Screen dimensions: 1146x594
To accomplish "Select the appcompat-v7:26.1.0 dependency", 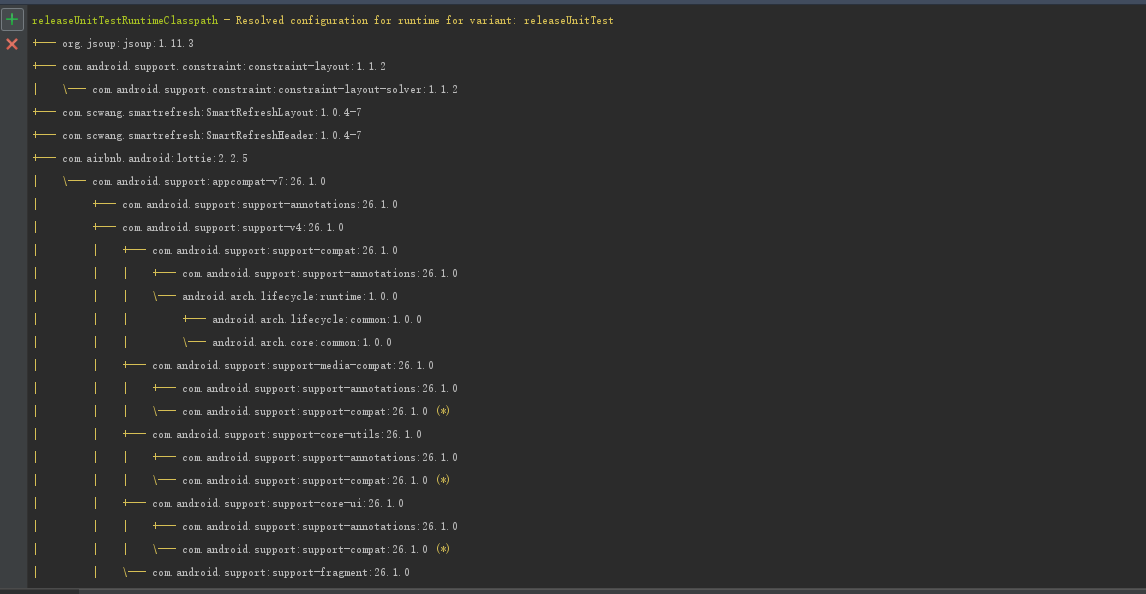I will 209,181.
